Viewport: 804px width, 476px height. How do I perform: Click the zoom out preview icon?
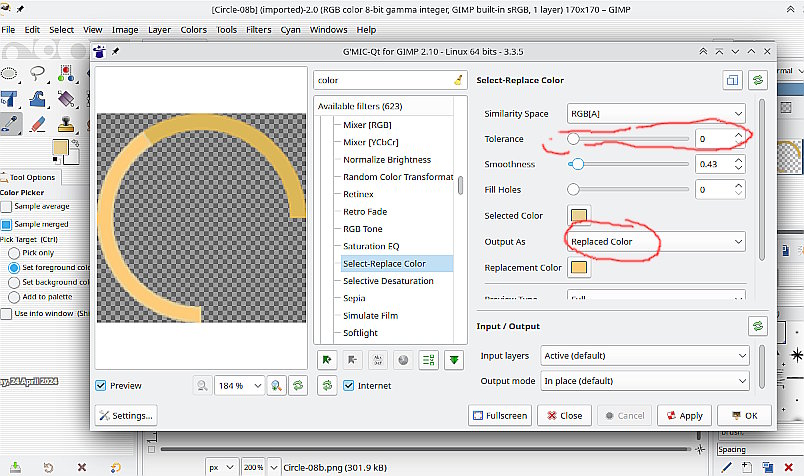coord(203,385)
